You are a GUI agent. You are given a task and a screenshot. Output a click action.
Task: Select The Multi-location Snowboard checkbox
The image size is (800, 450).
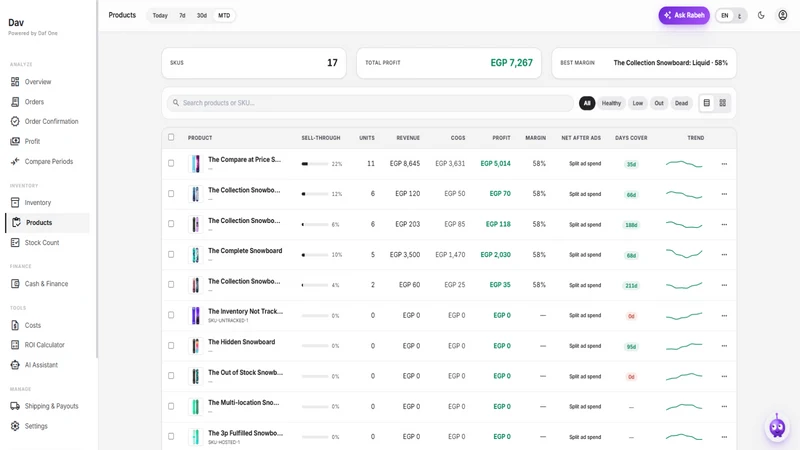coord(171,406)
